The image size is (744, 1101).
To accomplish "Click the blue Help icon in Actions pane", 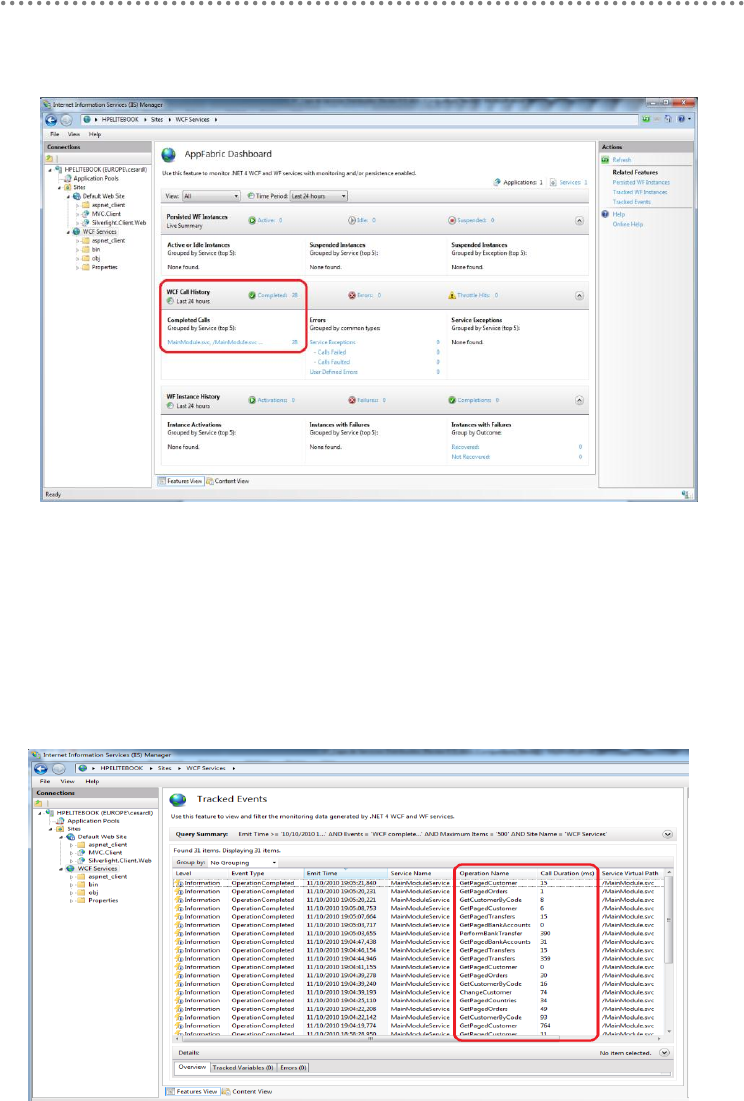I will (606, 214).
